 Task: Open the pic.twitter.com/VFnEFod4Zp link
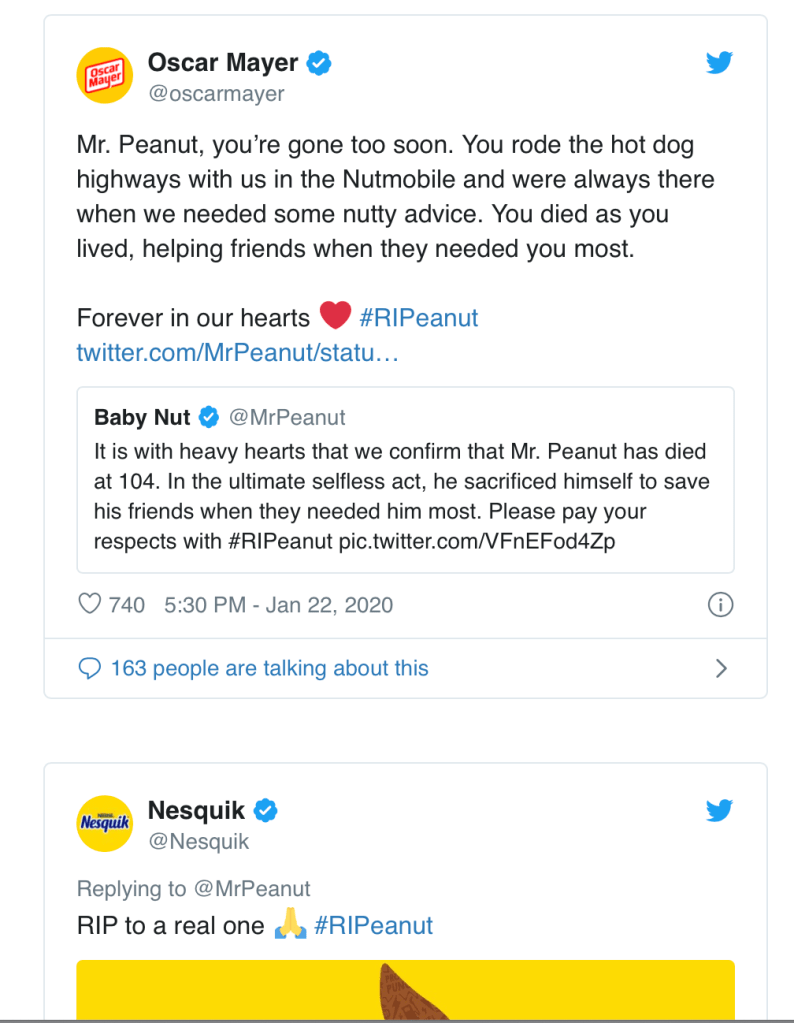[502, 541]
